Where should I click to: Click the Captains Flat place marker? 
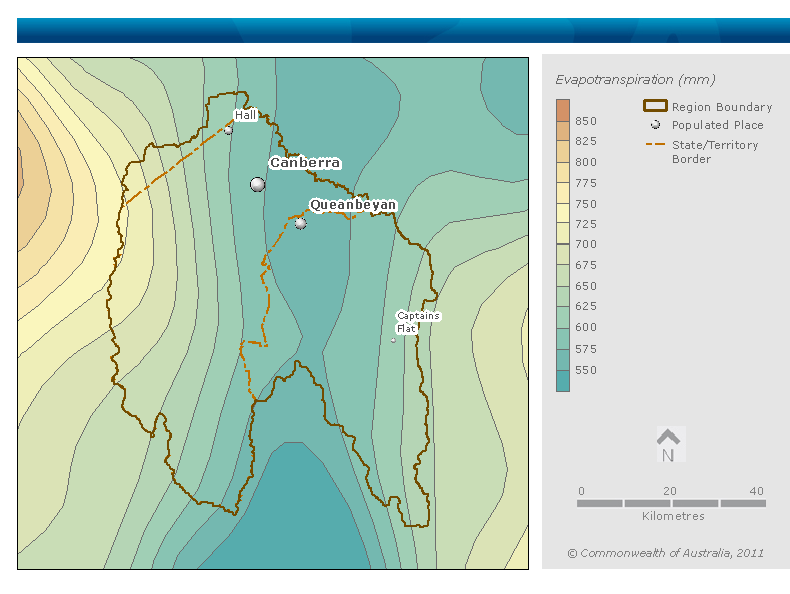[393, 341]
